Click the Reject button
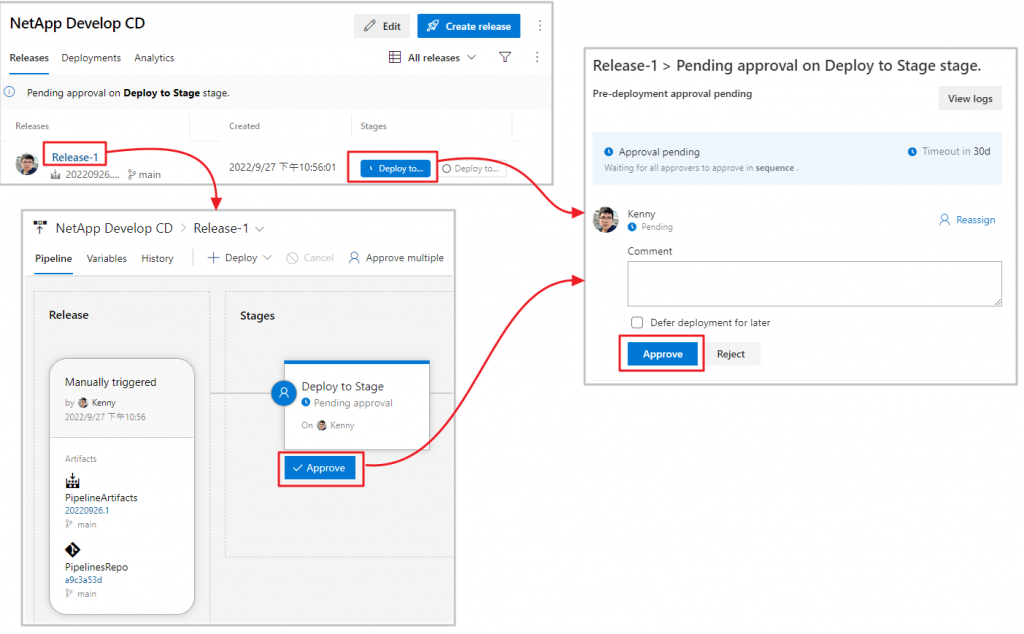 (731, 354)
